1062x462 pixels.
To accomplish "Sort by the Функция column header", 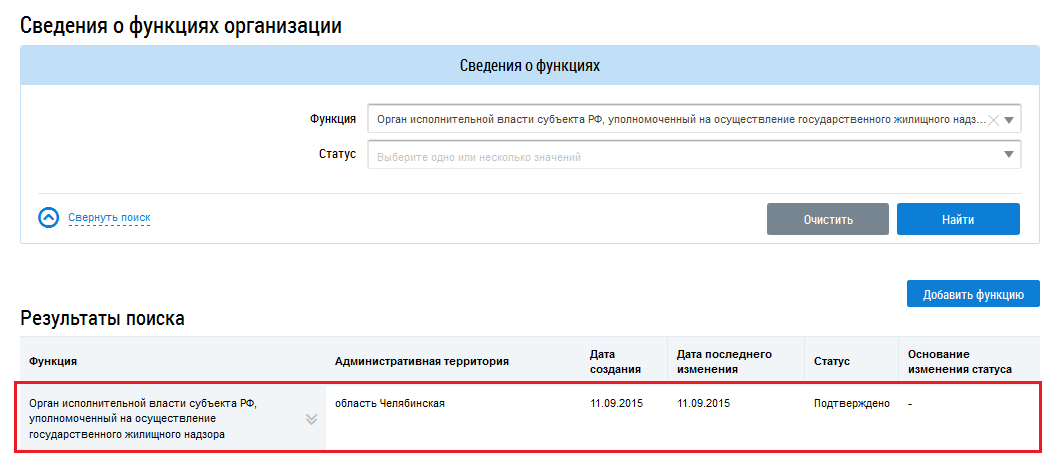I will coord(53,361).
